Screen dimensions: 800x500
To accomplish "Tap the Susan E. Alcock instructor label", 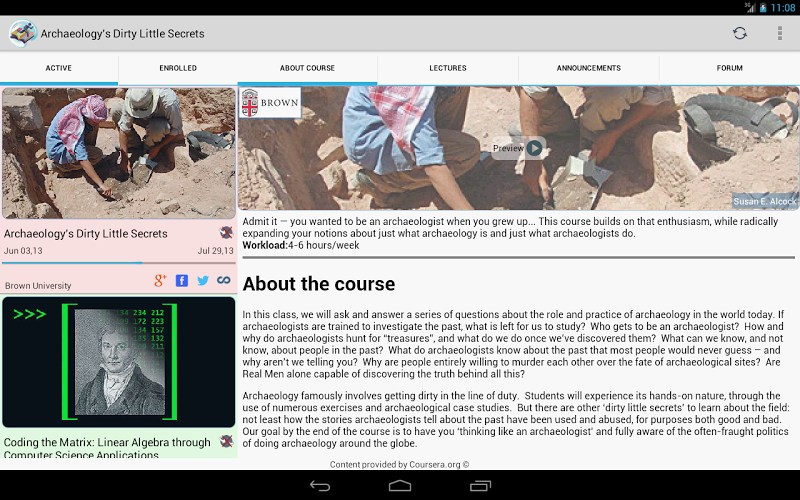I will click(764, 201).
